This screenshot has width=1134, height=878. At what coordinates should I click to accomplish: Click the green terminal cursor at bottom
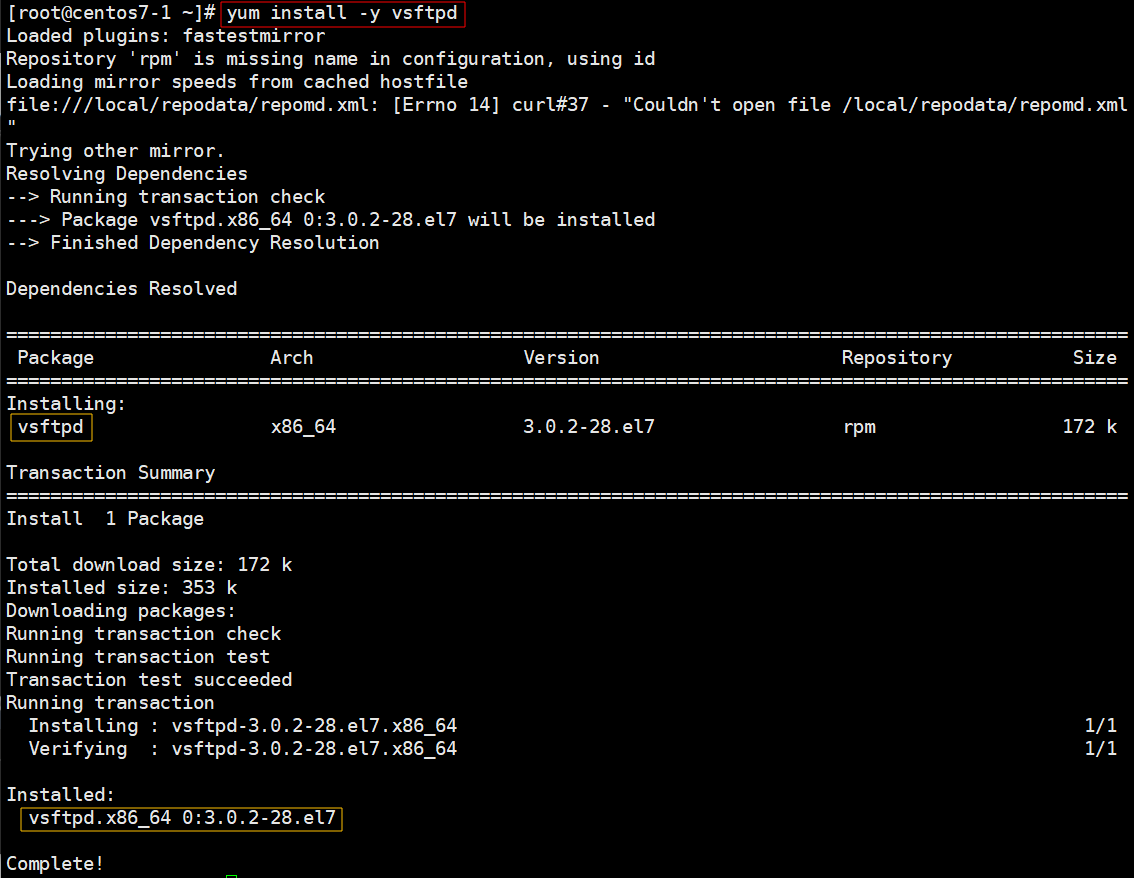pos(231,876)
